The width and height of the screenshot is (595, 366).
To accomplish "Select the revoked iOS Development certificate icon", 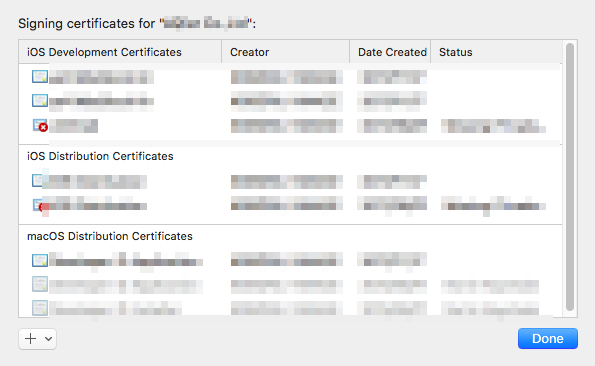I will (40, 125).
